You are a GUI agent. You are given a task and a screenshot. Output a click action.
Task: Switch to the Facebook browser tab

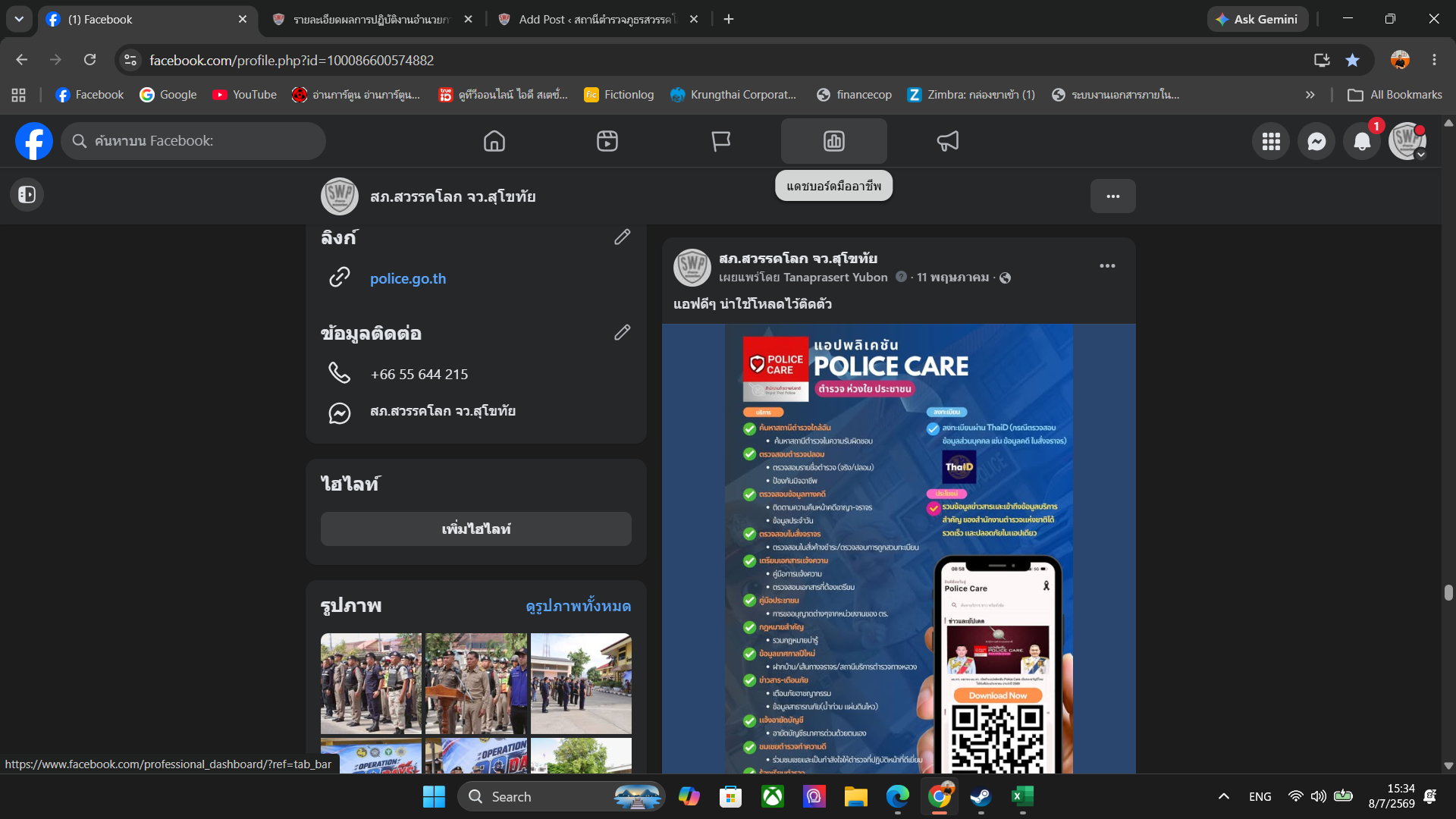click(x=148, y=20)
